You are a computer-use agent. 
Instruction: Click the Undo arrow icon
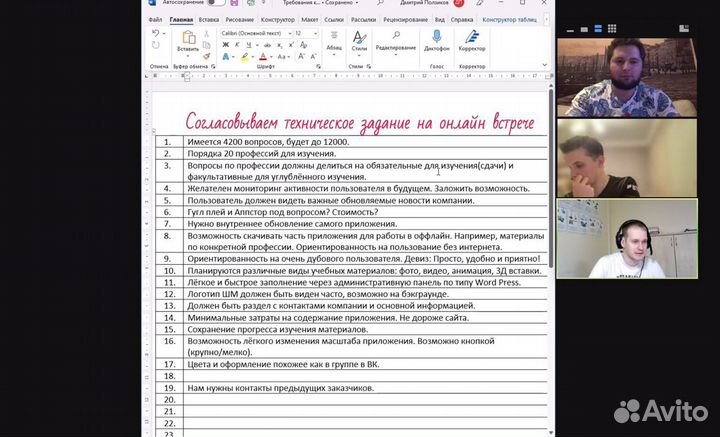(x=155, y=33)
